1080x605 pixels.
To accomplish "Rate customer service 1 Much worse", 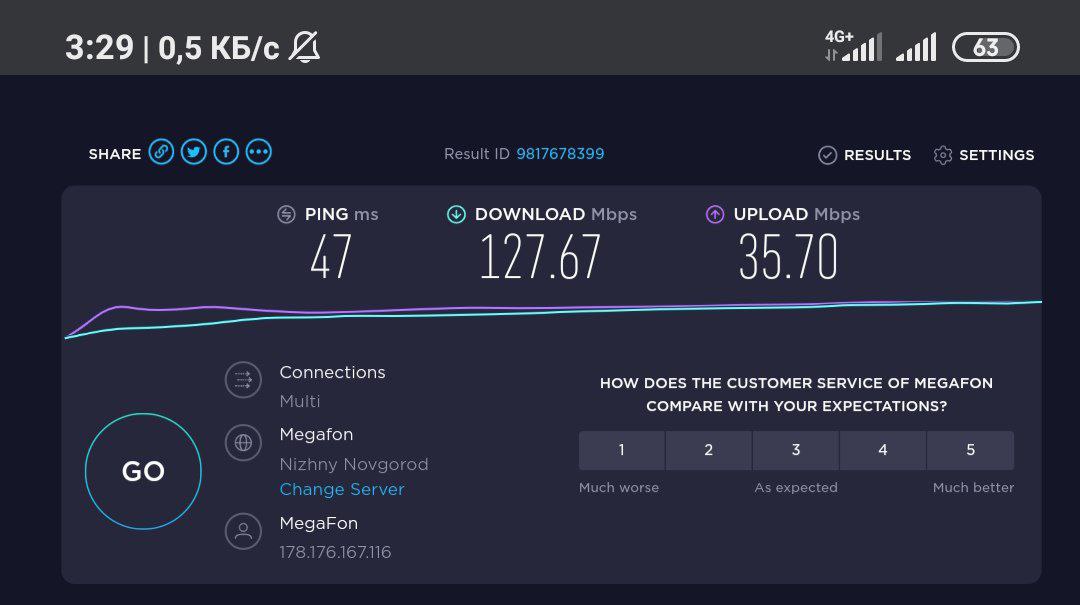I will click(621, 450).
